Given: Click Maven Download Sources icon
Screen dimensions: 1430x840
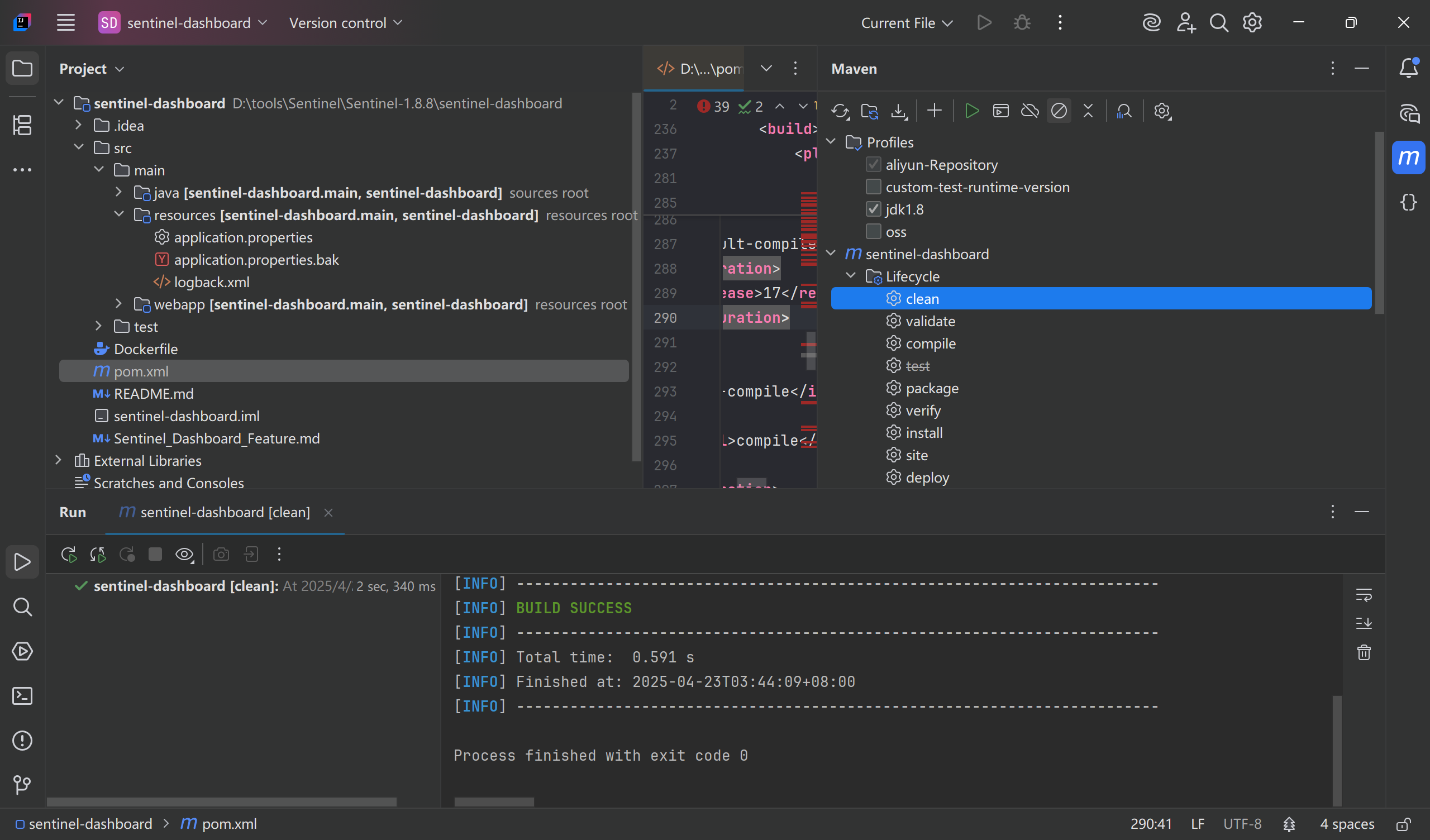Looking at the screenshot, I should click(x=899, y=111).
